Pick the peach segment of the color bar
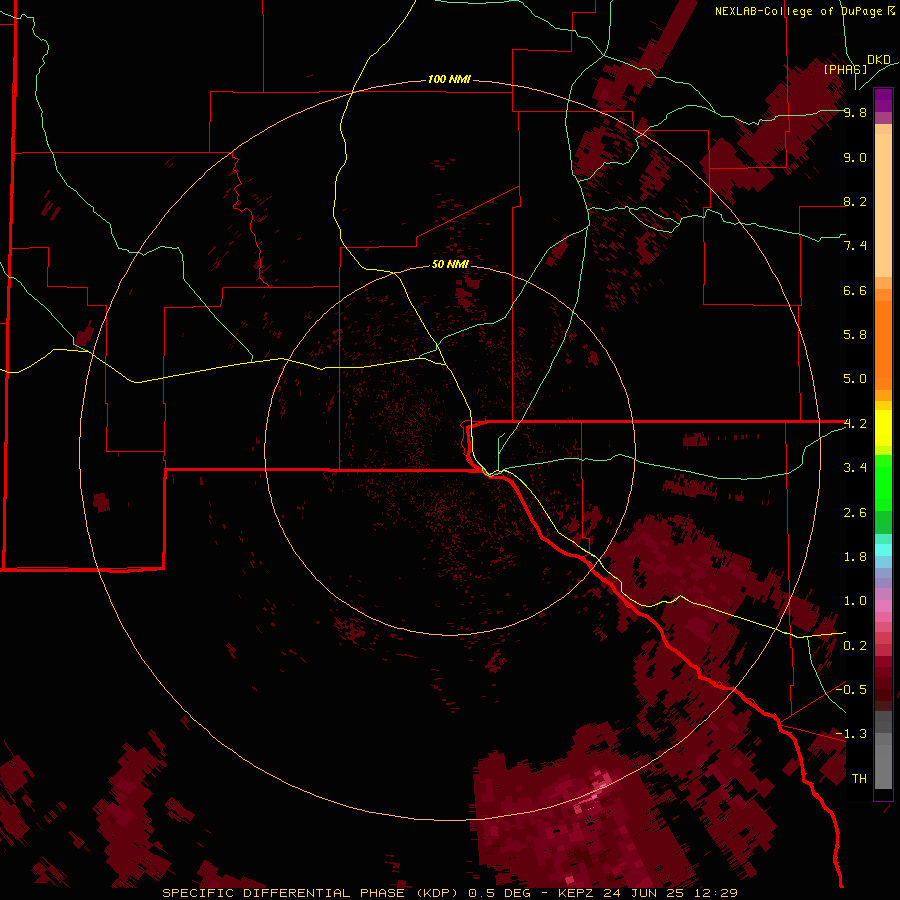900x900 pixels. [883, 205]
